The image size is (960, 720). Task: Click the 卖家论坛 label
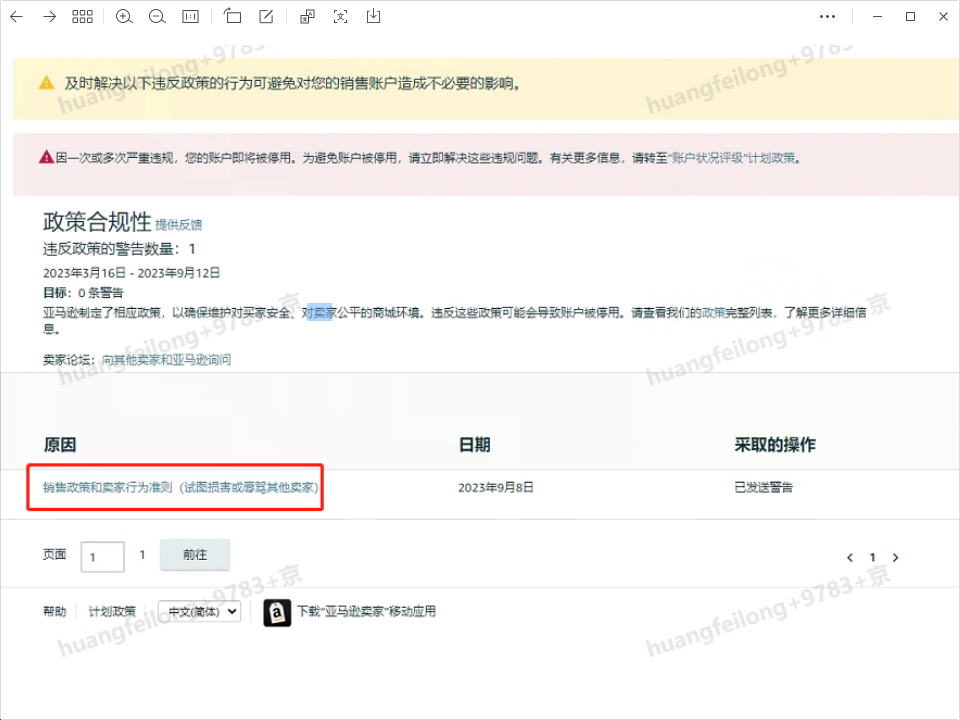click(69, 359)
